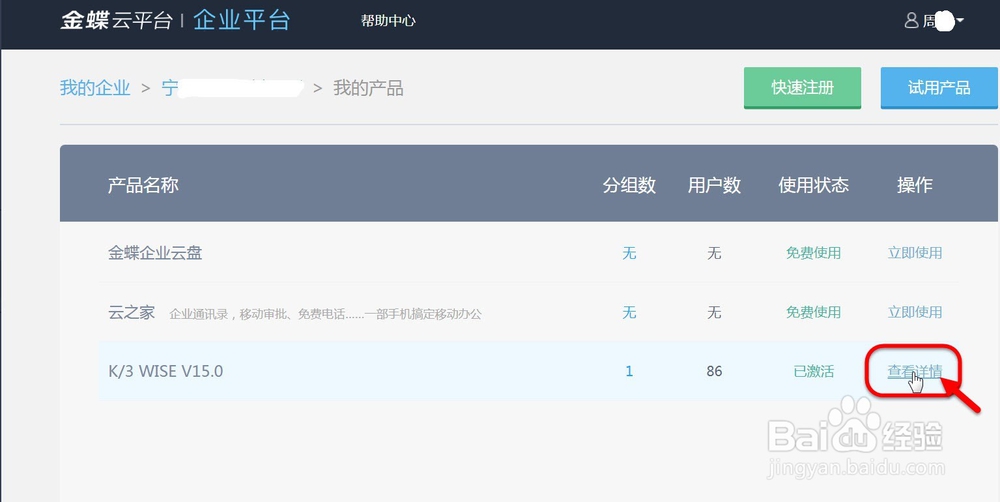
Task: Click the 云之家 description text
Action: tap(325, 314)
